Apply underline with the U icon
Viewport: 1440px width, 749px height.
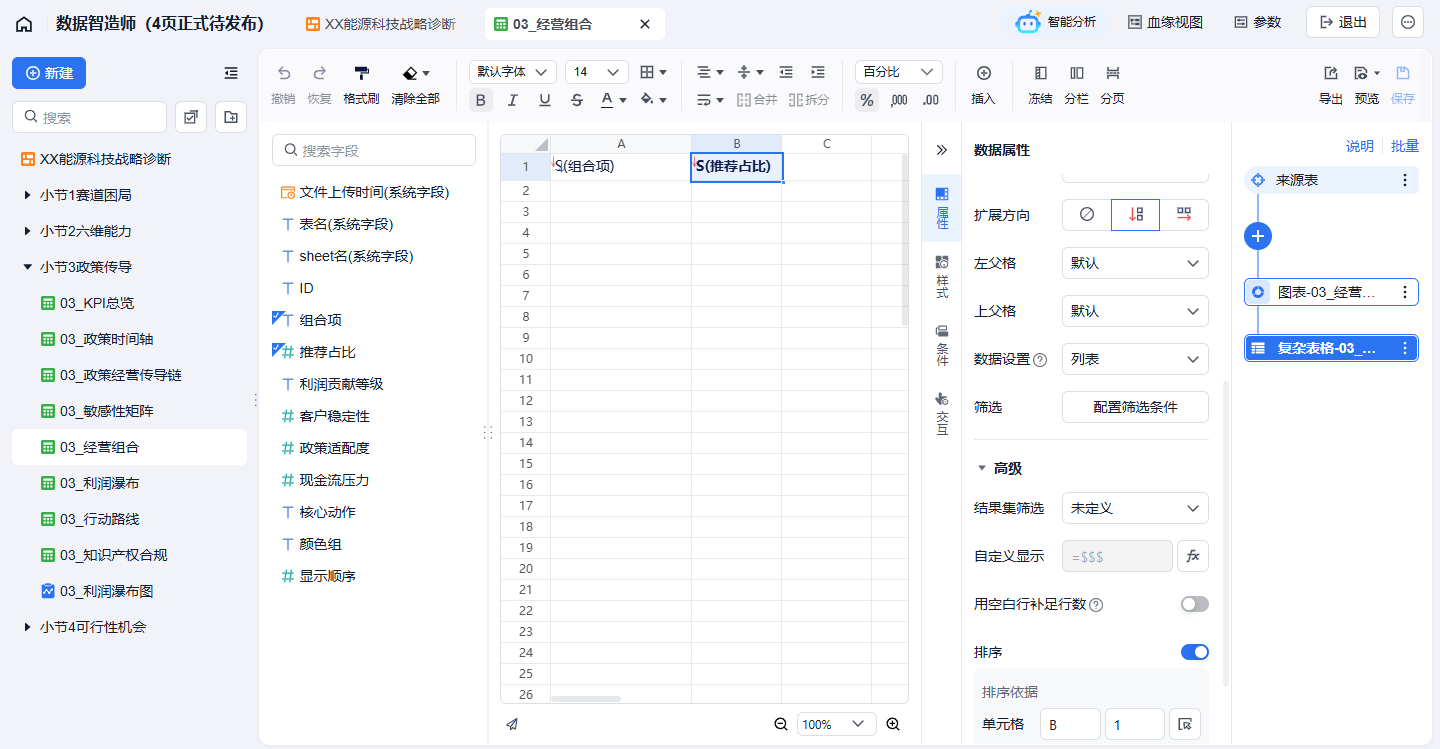tap(545, 100)
